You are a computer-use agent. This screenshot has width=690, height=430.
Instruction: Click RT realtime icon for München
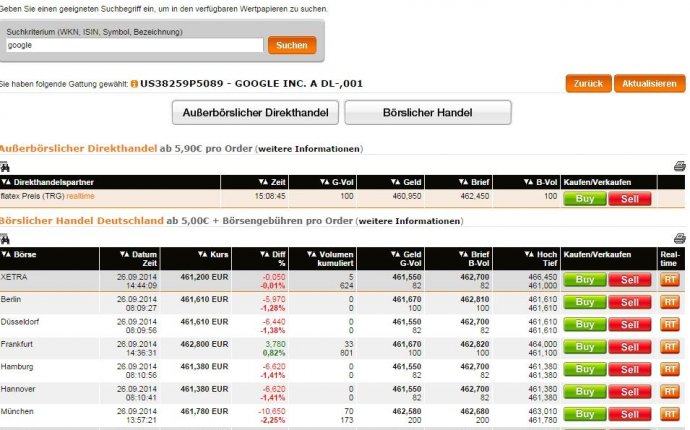(670, 415)
